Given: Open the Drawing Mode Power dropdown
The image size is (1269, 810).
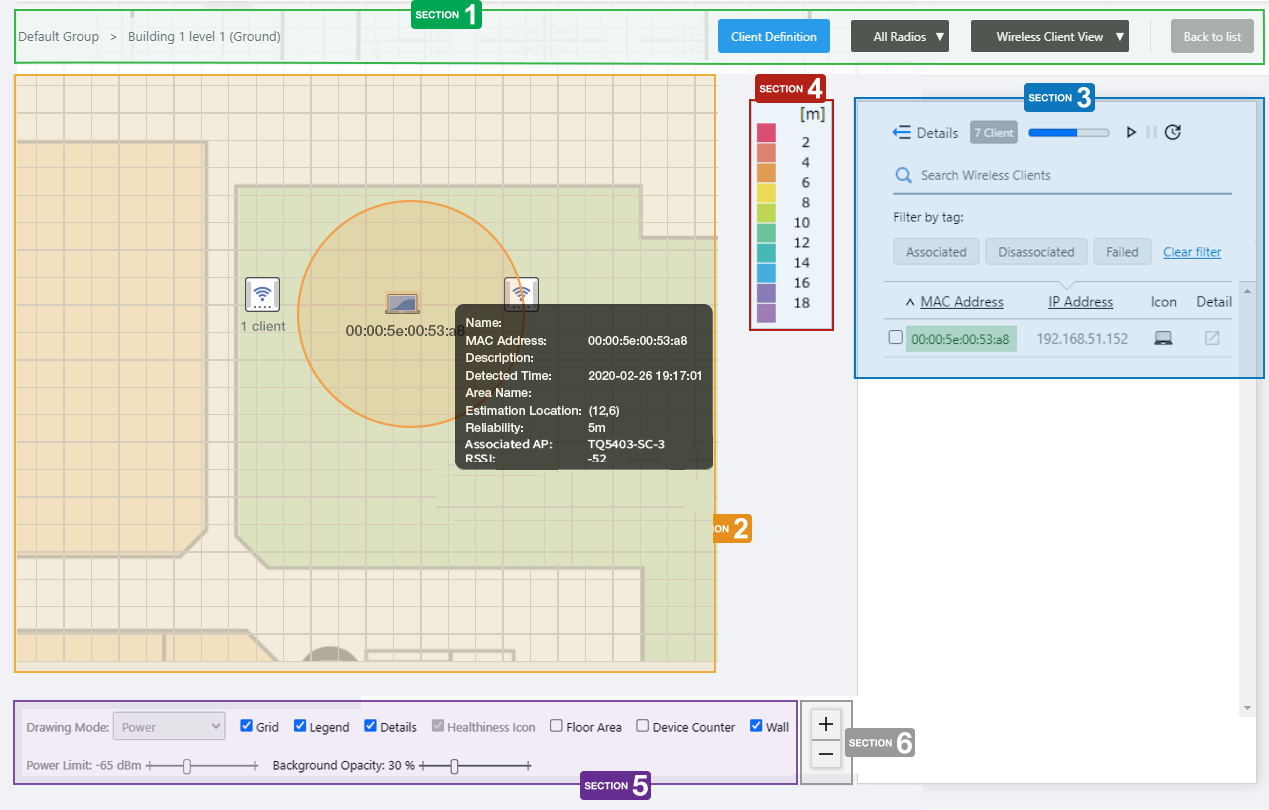Looking at the screenshot, I should pos(169,727).
